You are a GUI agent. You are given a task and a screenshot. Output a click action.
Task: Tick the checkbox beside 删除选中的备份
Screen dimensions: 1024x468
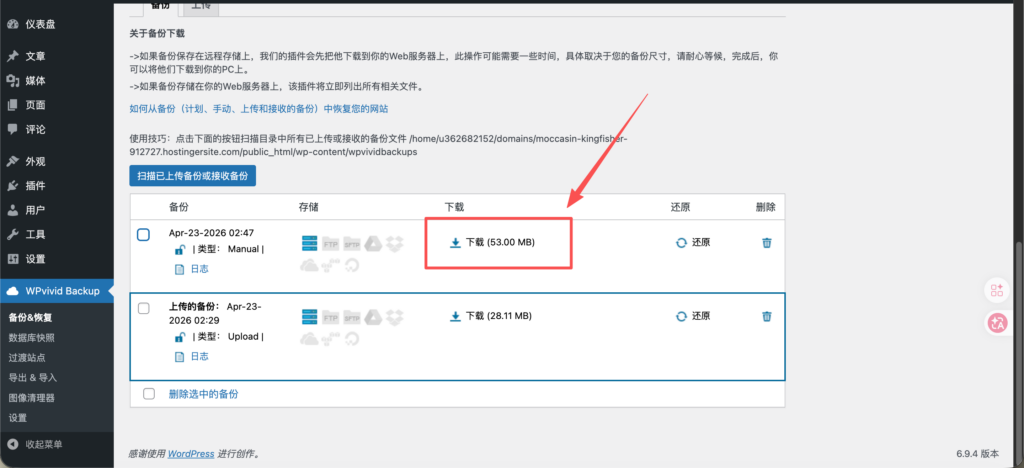[x=149, y=394]
